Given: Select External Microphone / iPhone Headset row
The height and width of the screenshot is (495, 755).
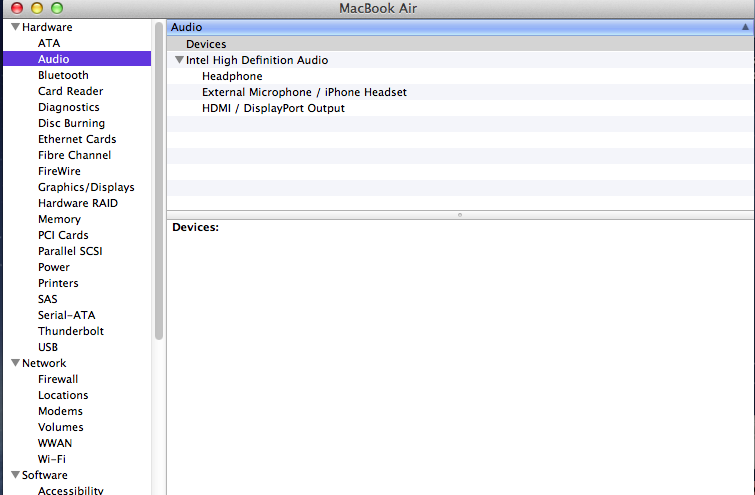Looking at the screenshot, I should [x=460, y=92].
